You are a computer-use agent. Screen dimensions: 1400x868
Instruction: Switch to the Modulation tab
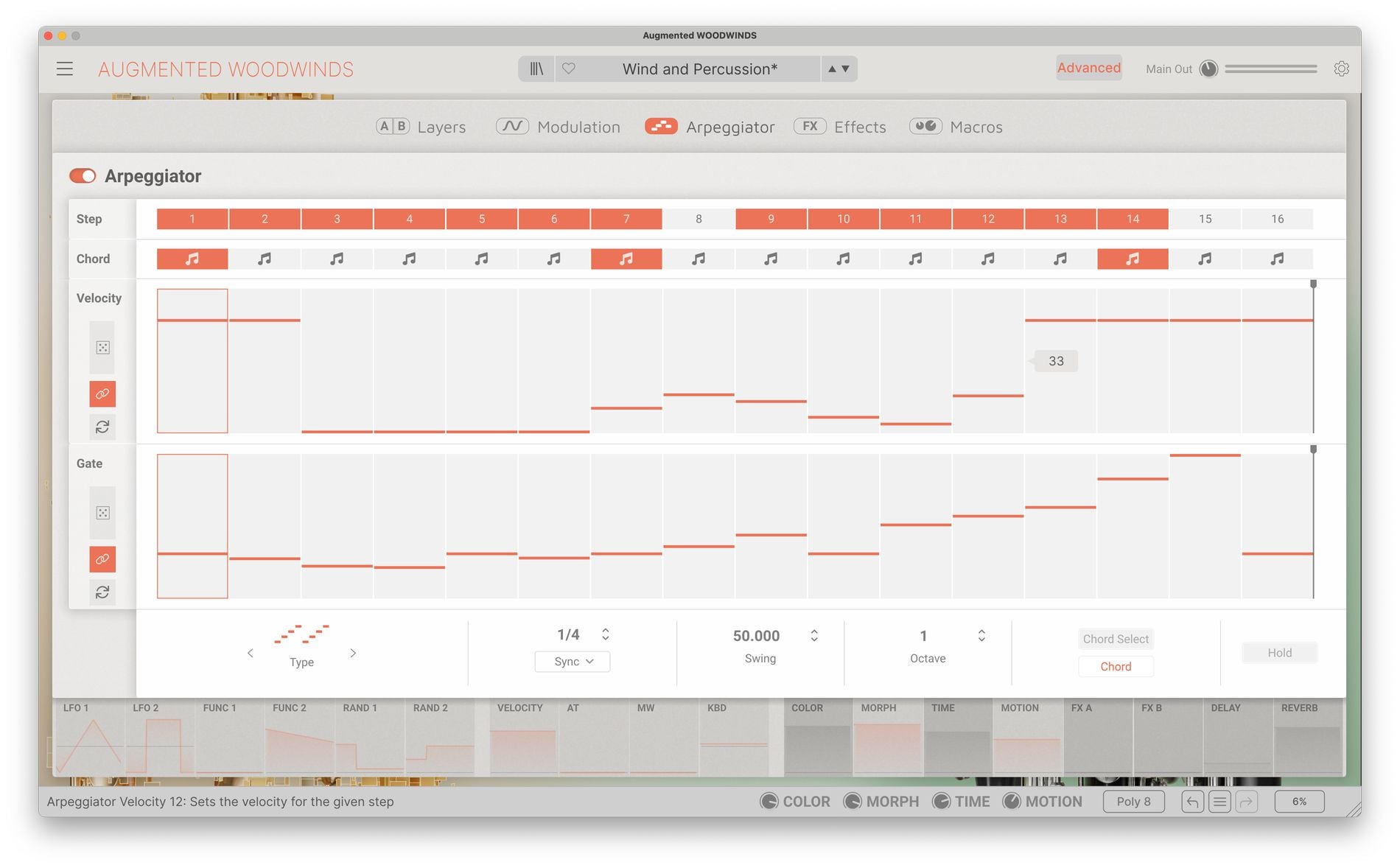tap(558, 127)
